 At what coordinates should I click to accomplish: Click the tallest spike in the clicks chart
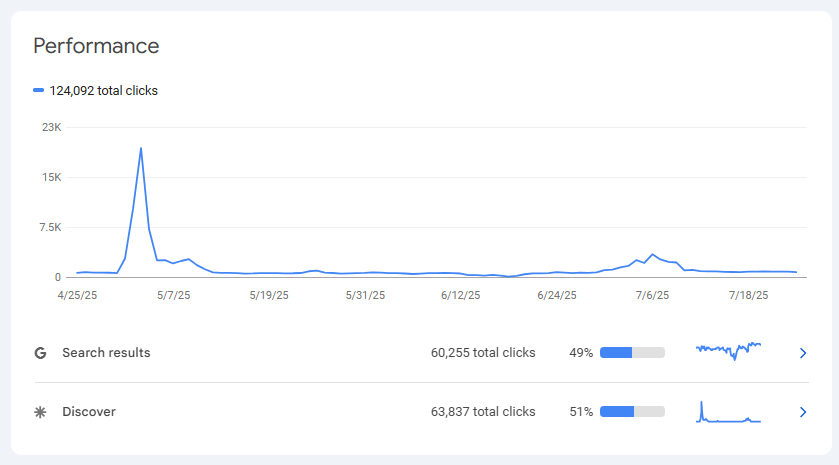[x=141, y=149]
